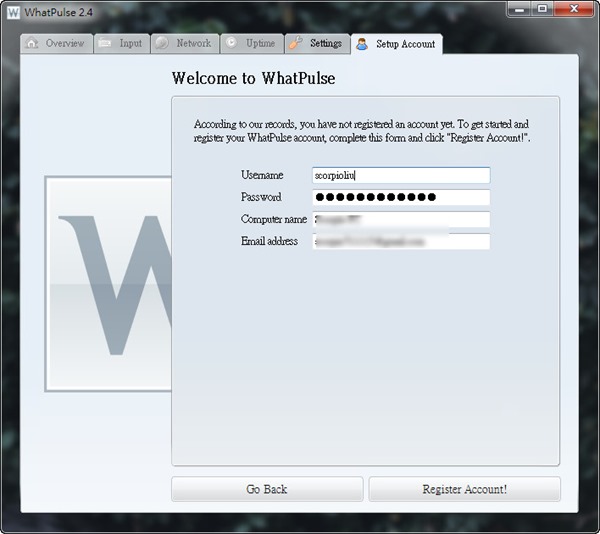This screenshot has height=534, width=600.
Task: Select the Setup Account tab
Action: click(x=397, y=44)
